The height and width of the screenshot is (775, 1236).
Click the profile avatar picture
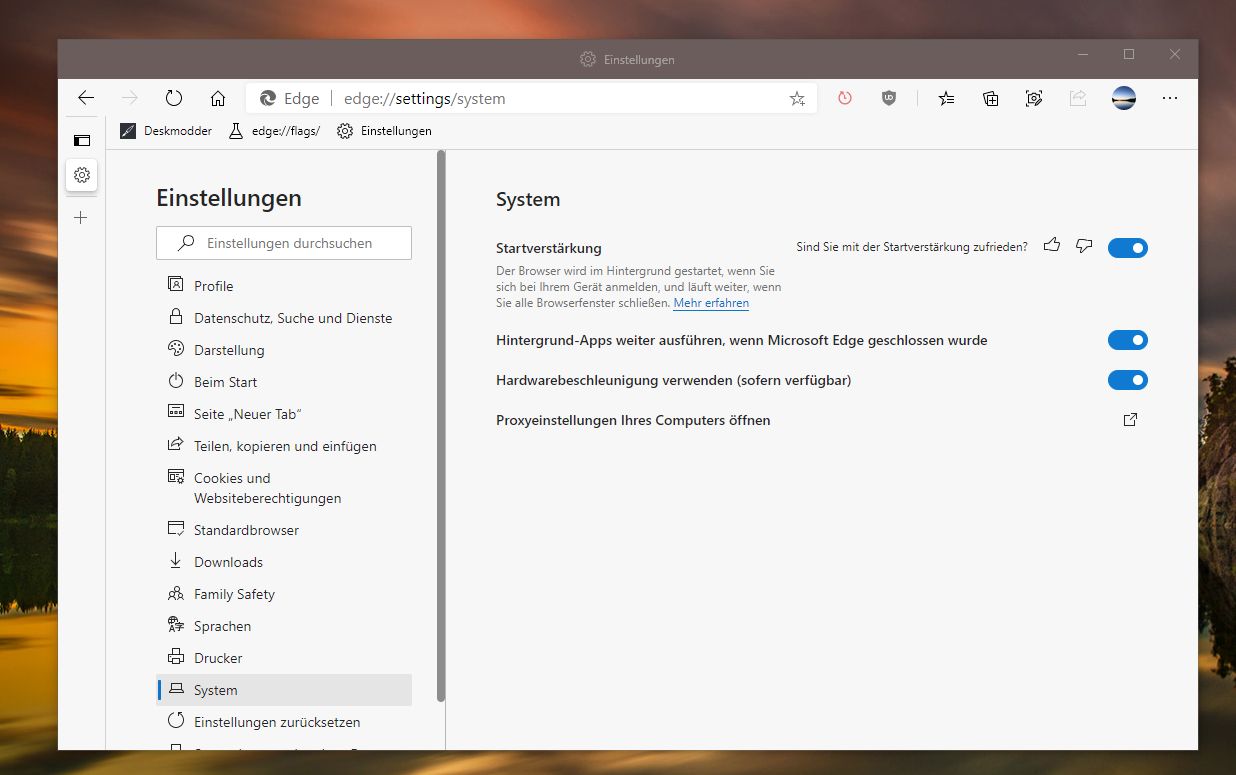pyautogui.click(x=1124, y=98)
